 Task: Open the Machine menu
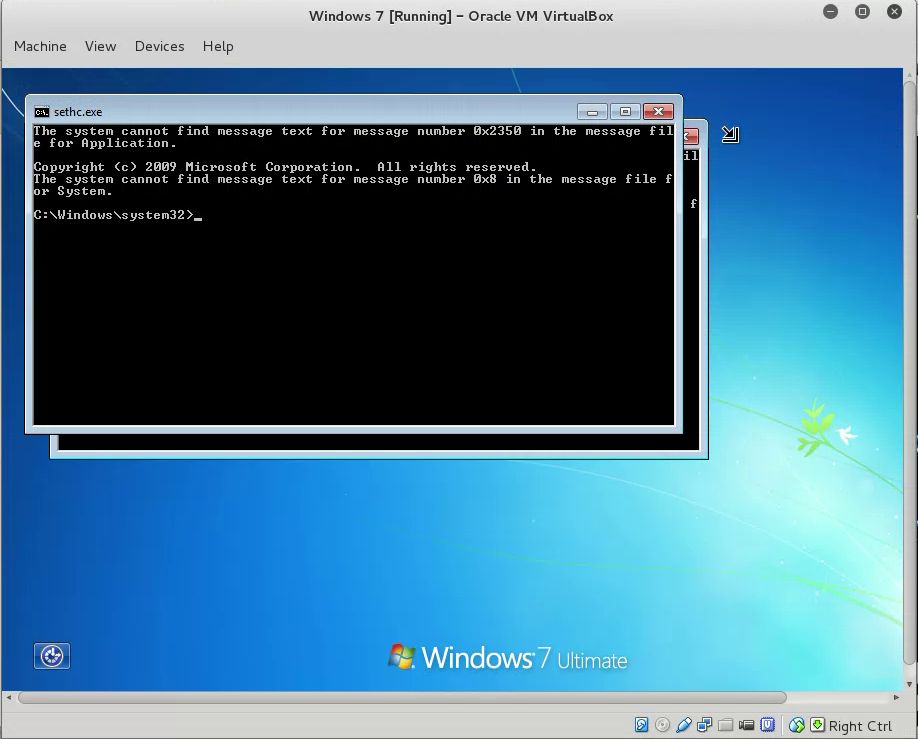click(40, 46)
